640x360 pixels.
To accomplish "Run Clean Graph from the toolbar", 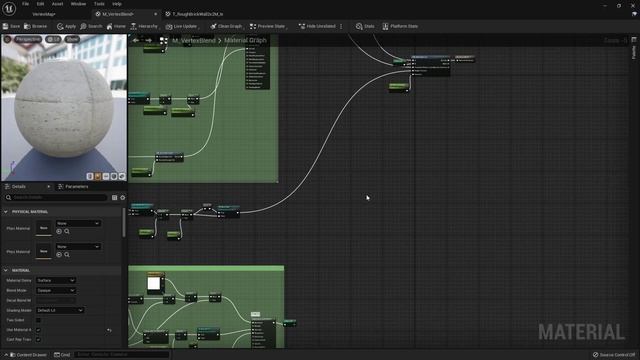I will [x=226, y=26].
